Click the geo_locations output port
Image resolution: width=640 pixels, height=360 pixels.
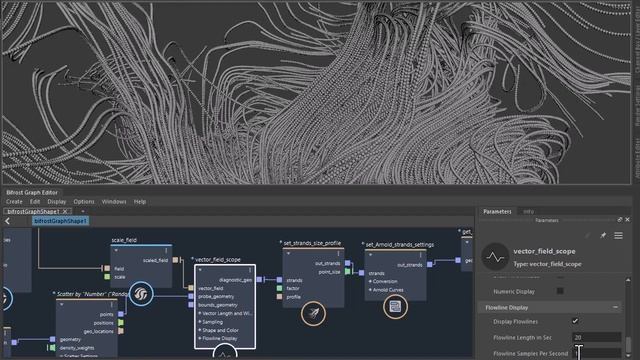pyautogui.click(x=121, y=331)
